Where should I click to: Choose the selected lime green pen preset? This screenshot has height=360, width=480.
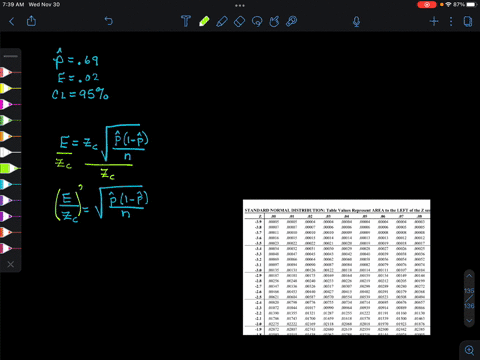[10, 168]
